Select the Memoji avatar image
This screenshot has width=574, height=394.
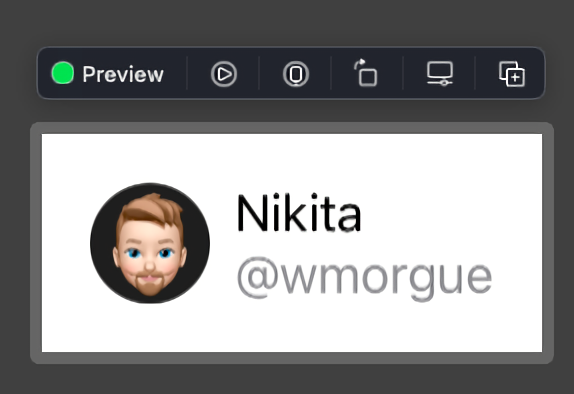150,243
